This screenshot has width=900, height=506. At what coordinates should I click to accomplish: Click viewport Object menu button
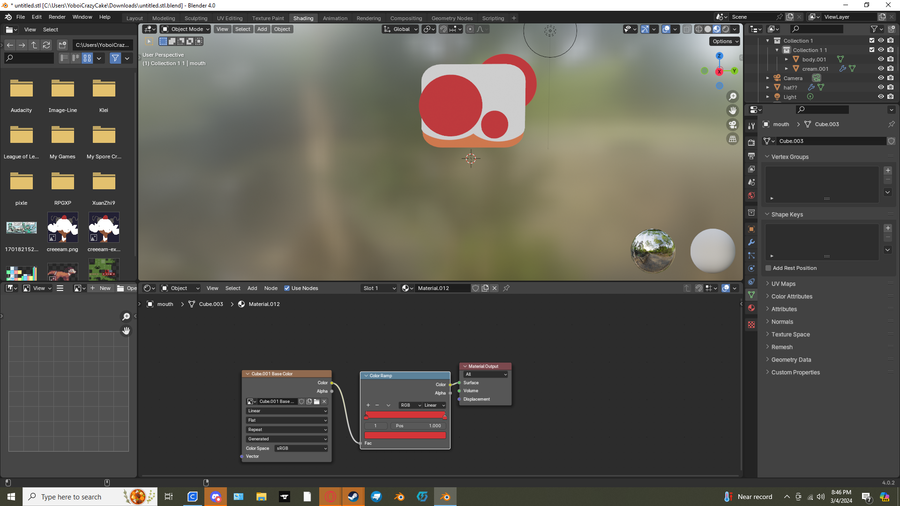282,29
